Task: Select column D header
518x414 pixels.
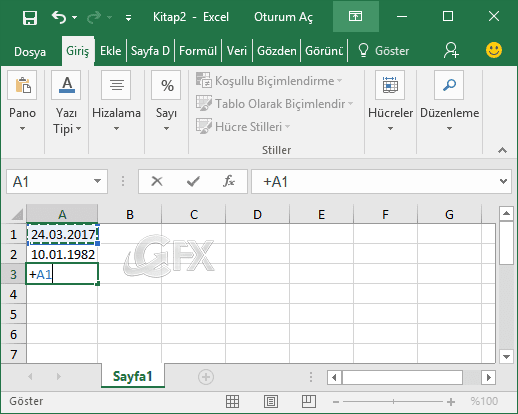Action: coord(257,214)
